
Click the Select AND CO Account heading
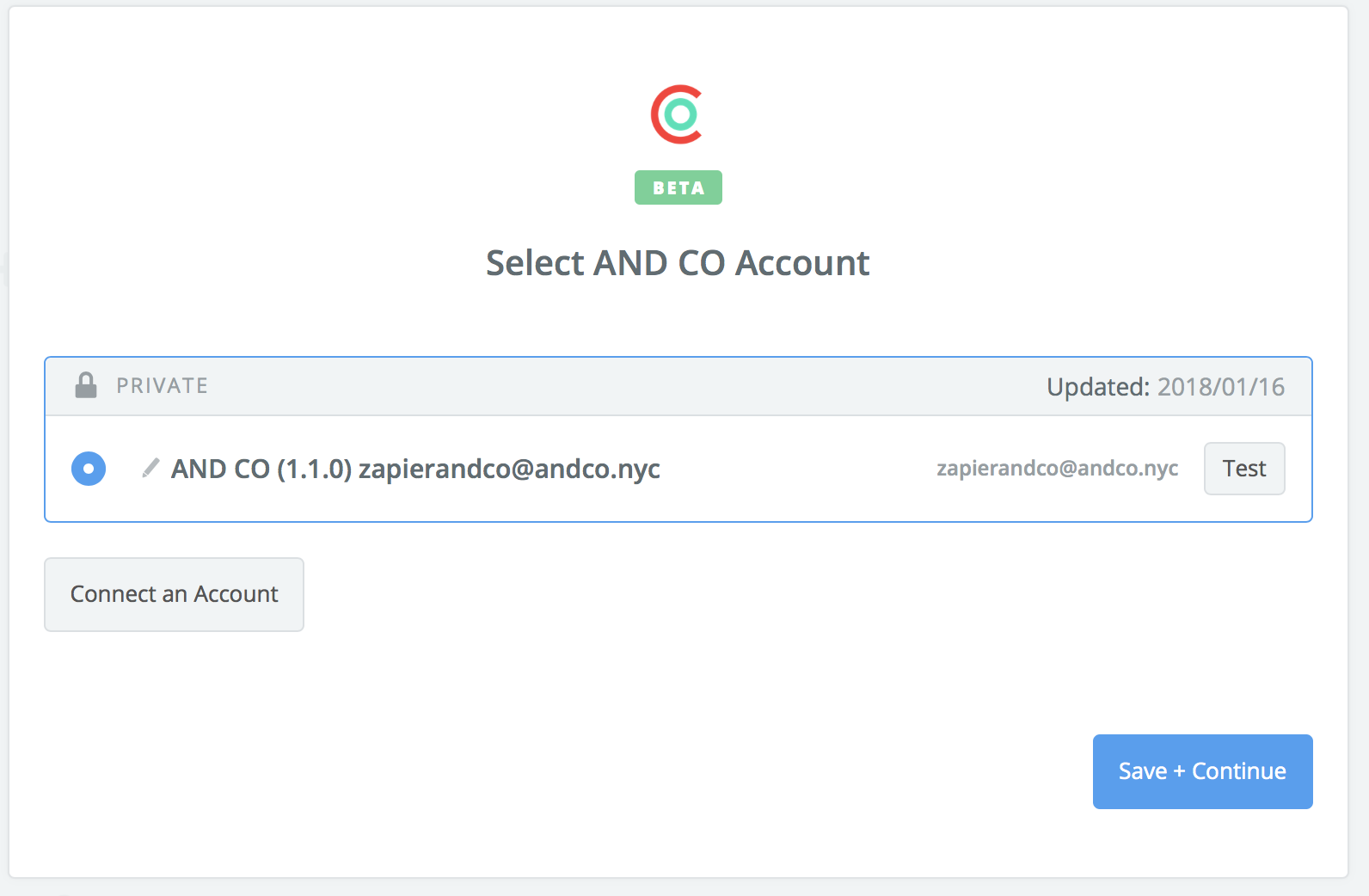coord(678,262)
